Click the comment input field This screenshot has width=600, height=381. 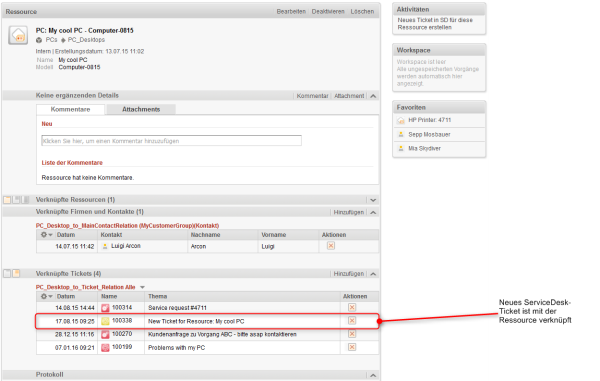[171, 141]
